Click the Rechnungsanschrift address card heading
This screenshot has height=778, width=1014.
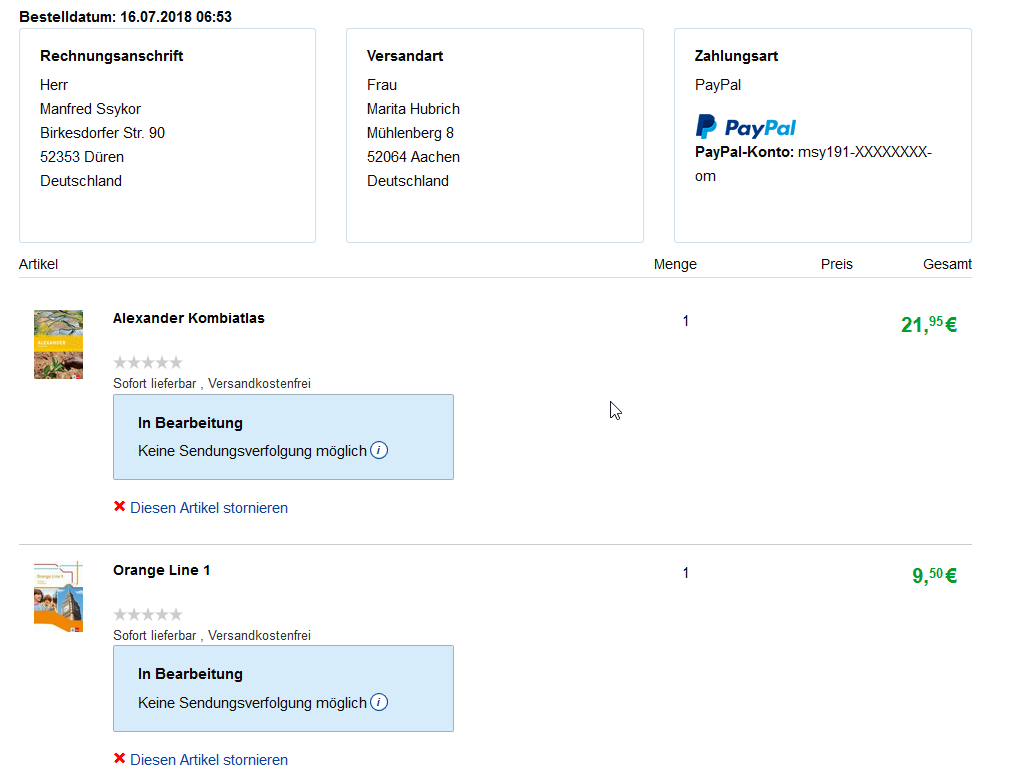pos(112,56)
